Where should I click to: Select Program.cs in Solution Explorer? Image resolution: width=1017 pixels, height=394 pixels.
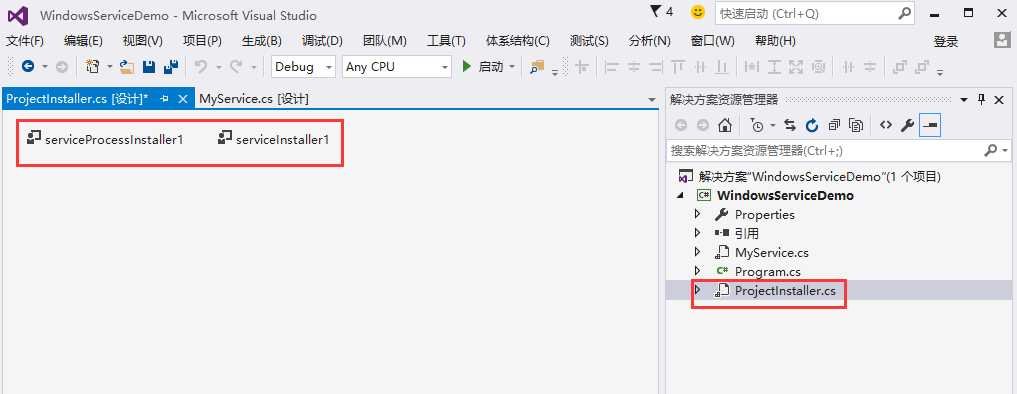point(767,271)
